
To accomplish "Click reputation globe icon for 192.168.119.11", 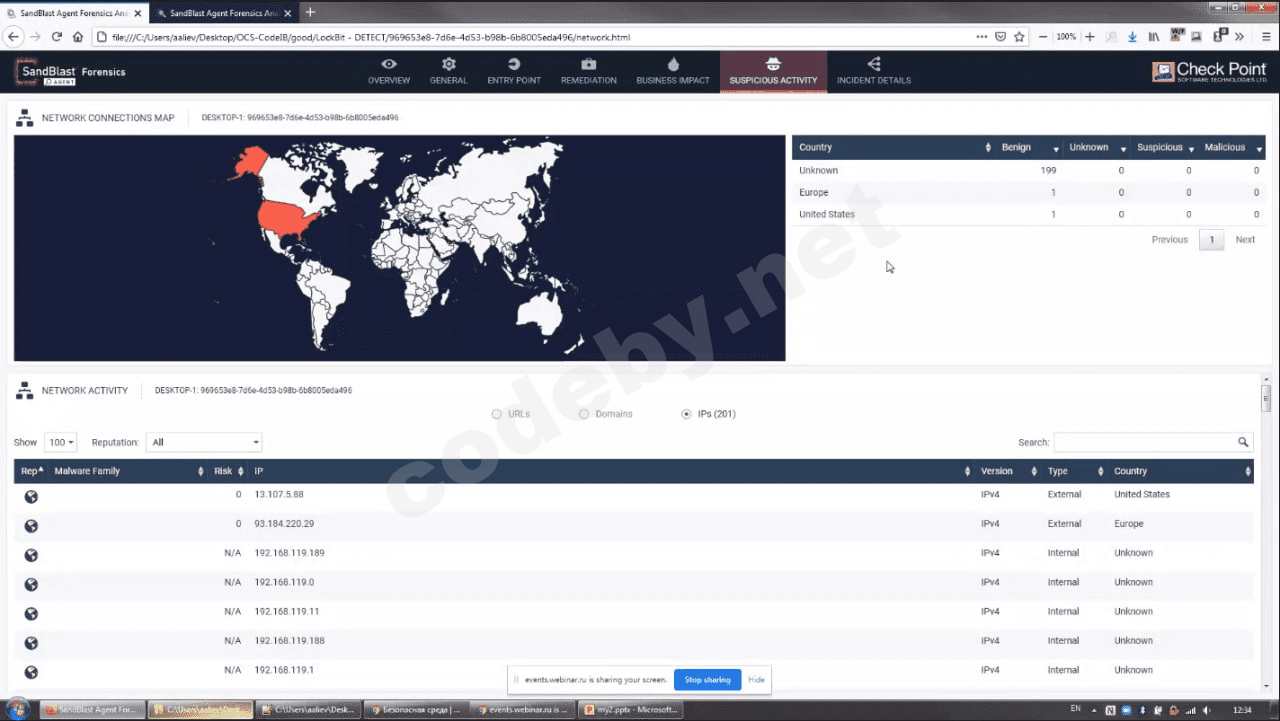I will [31, 614].
